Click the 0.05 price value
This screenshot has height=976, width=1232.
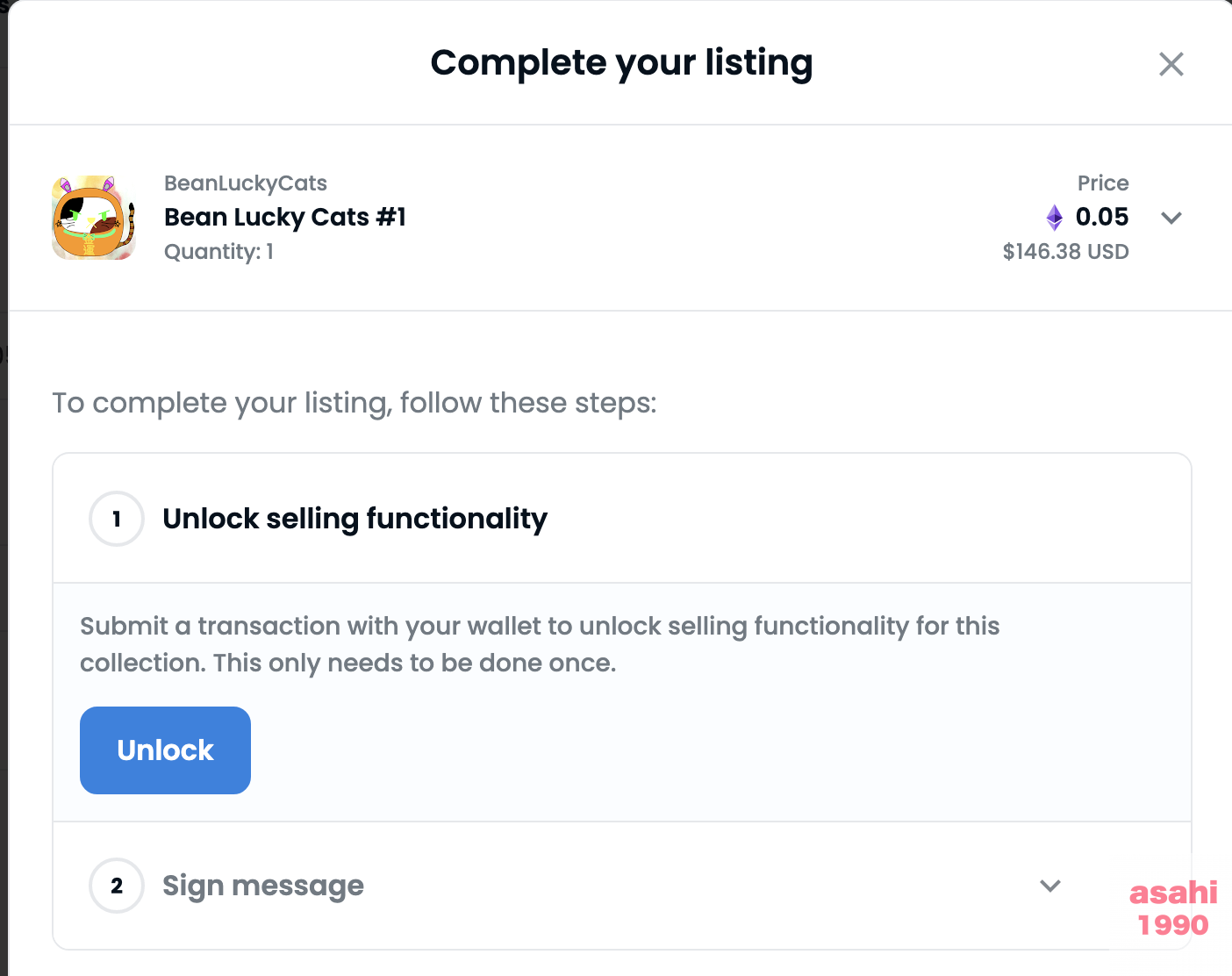[x=1102, y=217]
